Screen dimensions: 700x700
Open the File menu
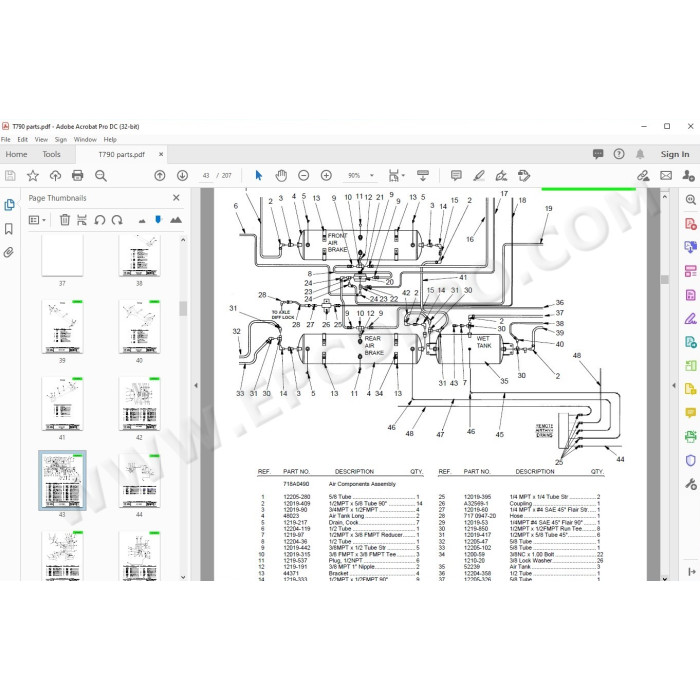pos(6,139)
